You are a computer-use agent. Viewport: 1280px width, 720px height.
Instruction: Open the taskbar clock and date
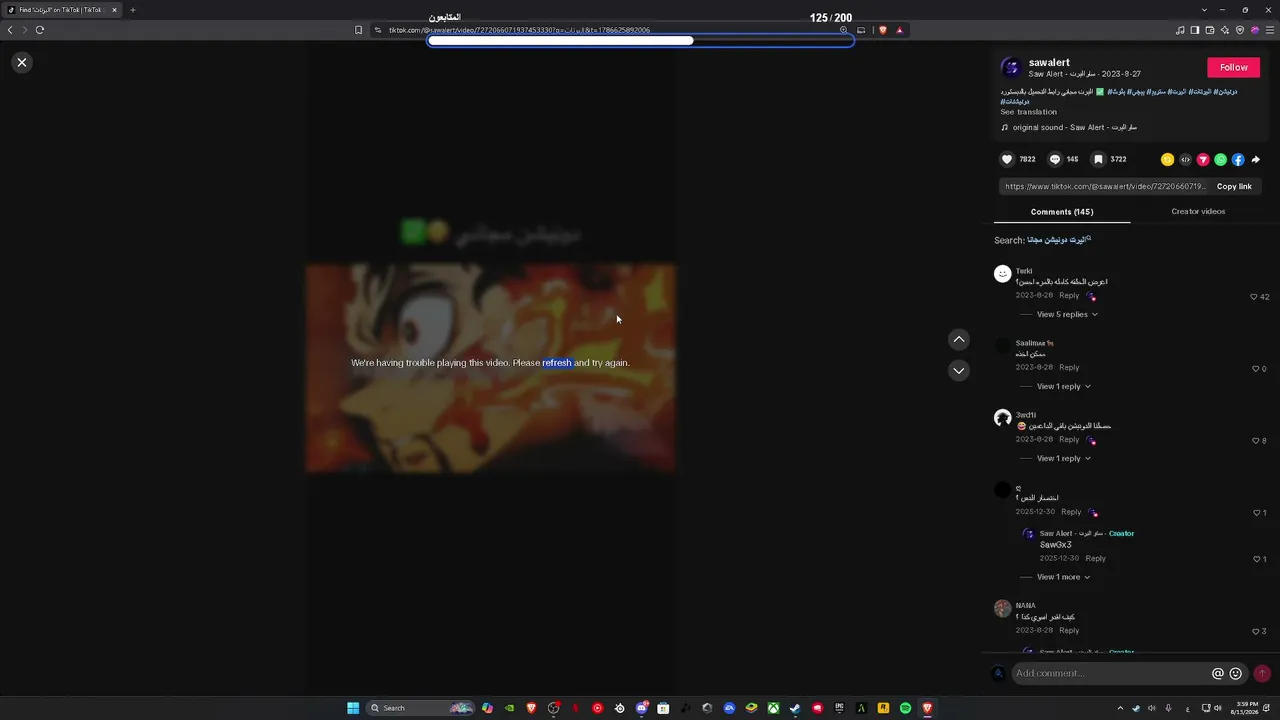pyautogui.click(x=1246, y=708)
